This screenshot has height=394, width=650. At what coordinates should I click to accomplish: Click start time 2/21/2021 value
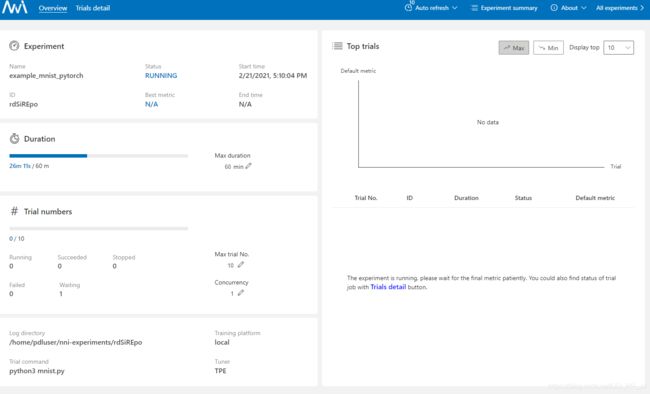tap(273, 75)
